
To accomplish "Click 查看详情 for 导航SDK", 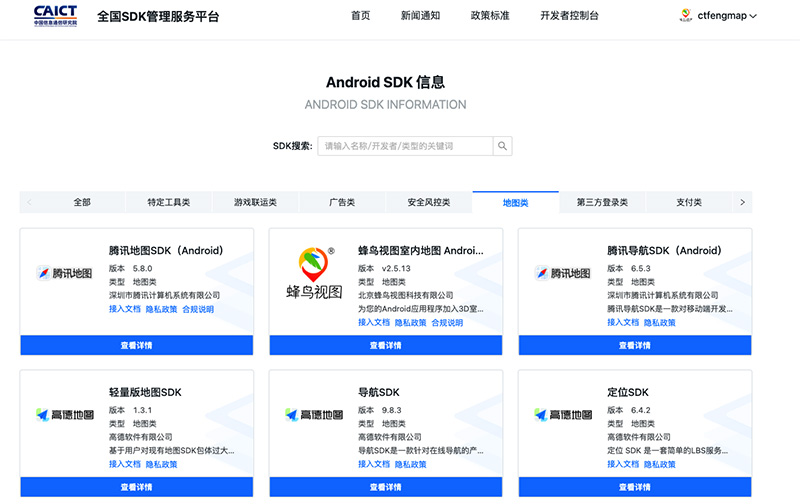I will 386,487.
